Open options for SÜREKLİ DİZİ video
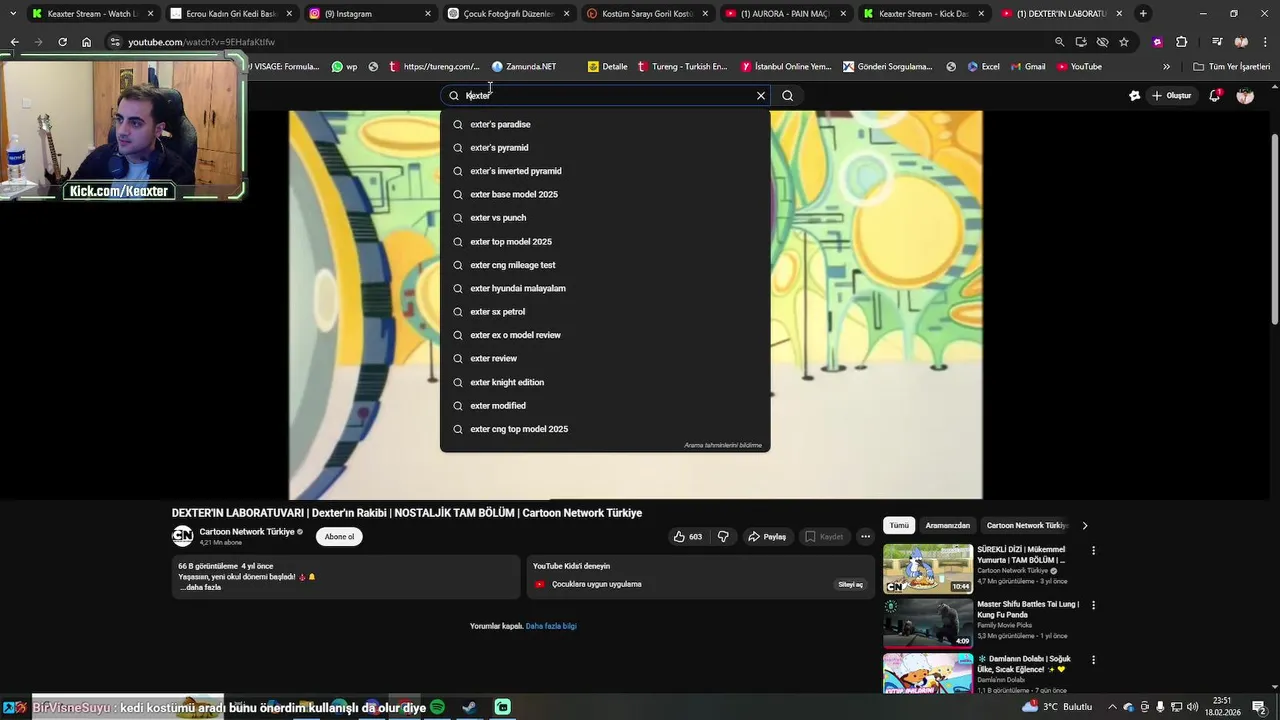Image resolution: width=1280 pixels, height=720 pixels. coord(1093,551)
